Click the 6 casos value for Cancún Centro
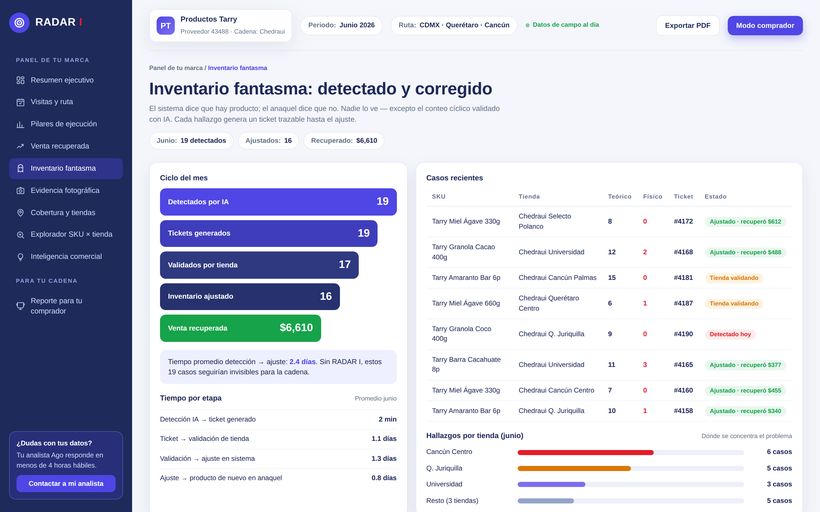Image resolution: width=820 pixels, height=512 pixels. (x=779, y=452)
